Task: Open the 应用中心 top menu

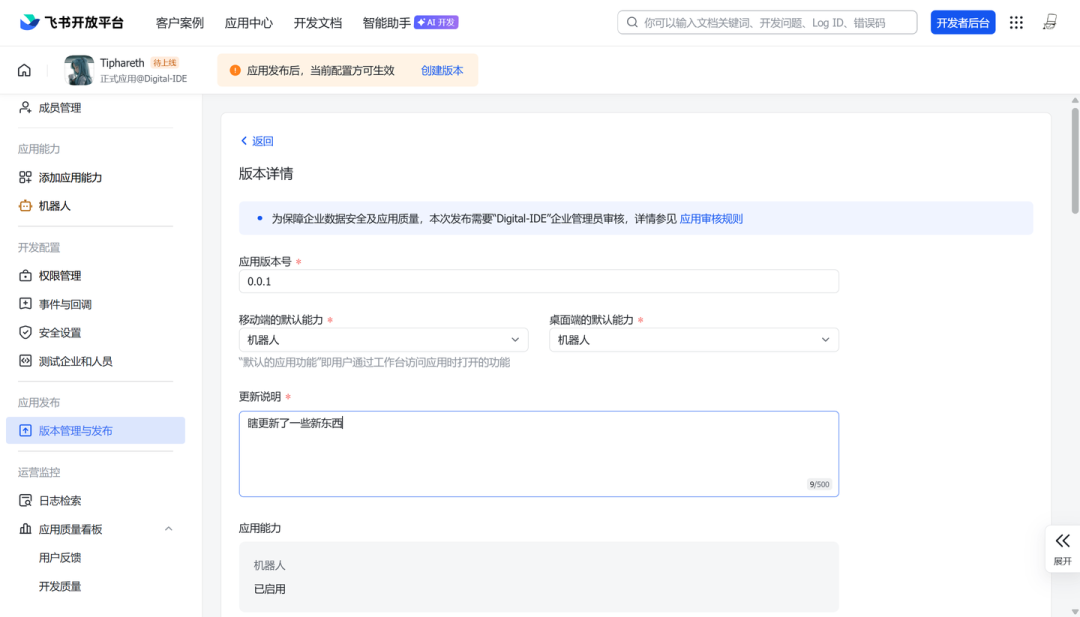Action: click(x=249, y=23)
